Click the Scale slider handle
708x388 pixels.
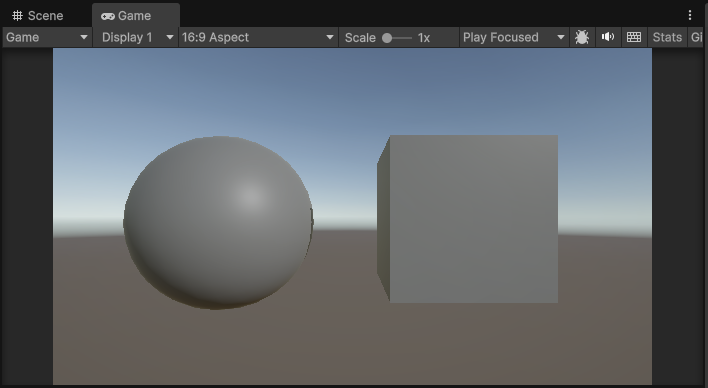[387, 38]
